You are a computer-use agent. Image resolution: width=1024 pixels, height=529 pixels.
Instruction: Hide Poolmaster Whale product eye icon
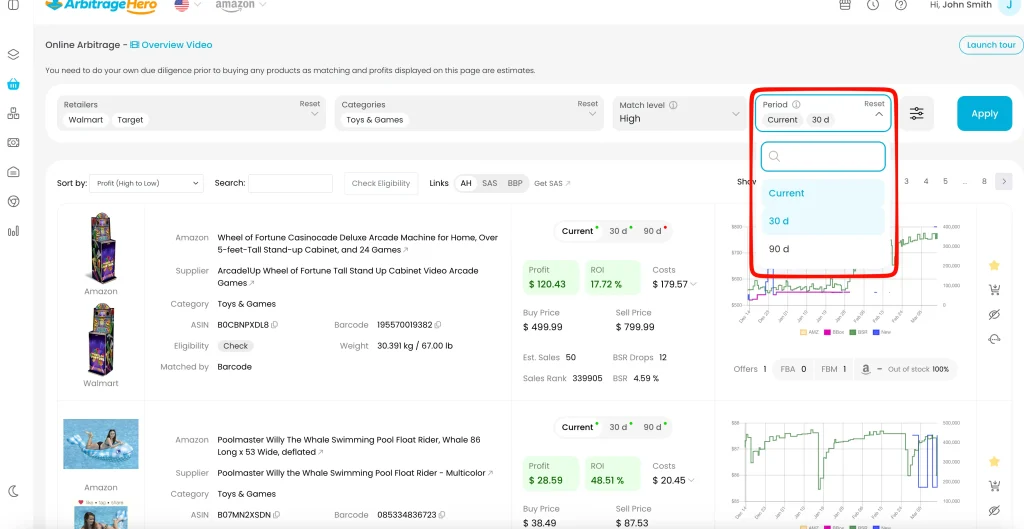pyautogui.click(x=994, y=511)
